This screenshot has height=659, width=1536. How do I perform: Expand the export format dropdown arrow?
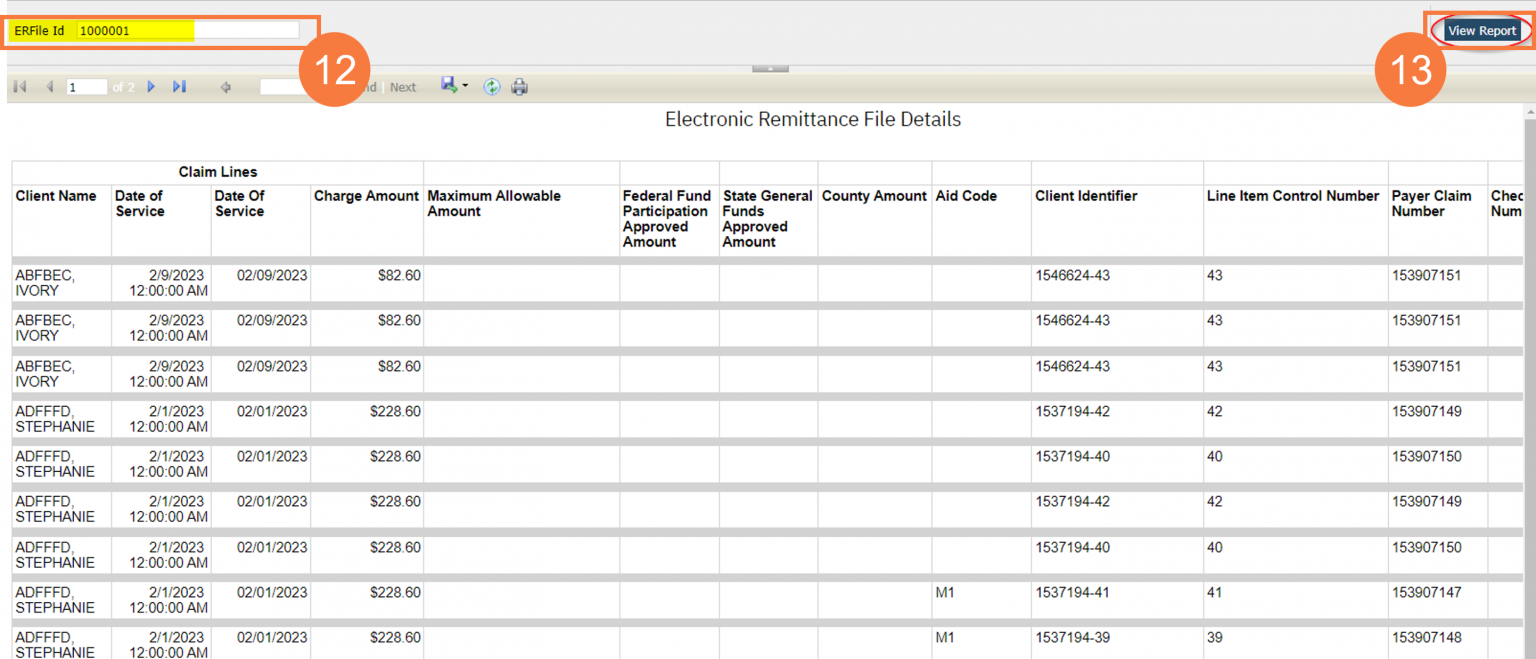463,86
